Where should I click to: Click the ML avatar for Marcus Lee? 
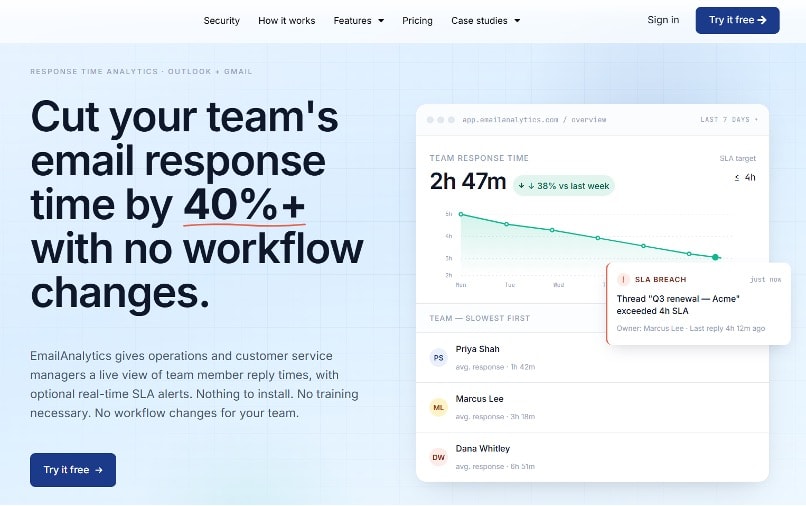tap(438, 407)
